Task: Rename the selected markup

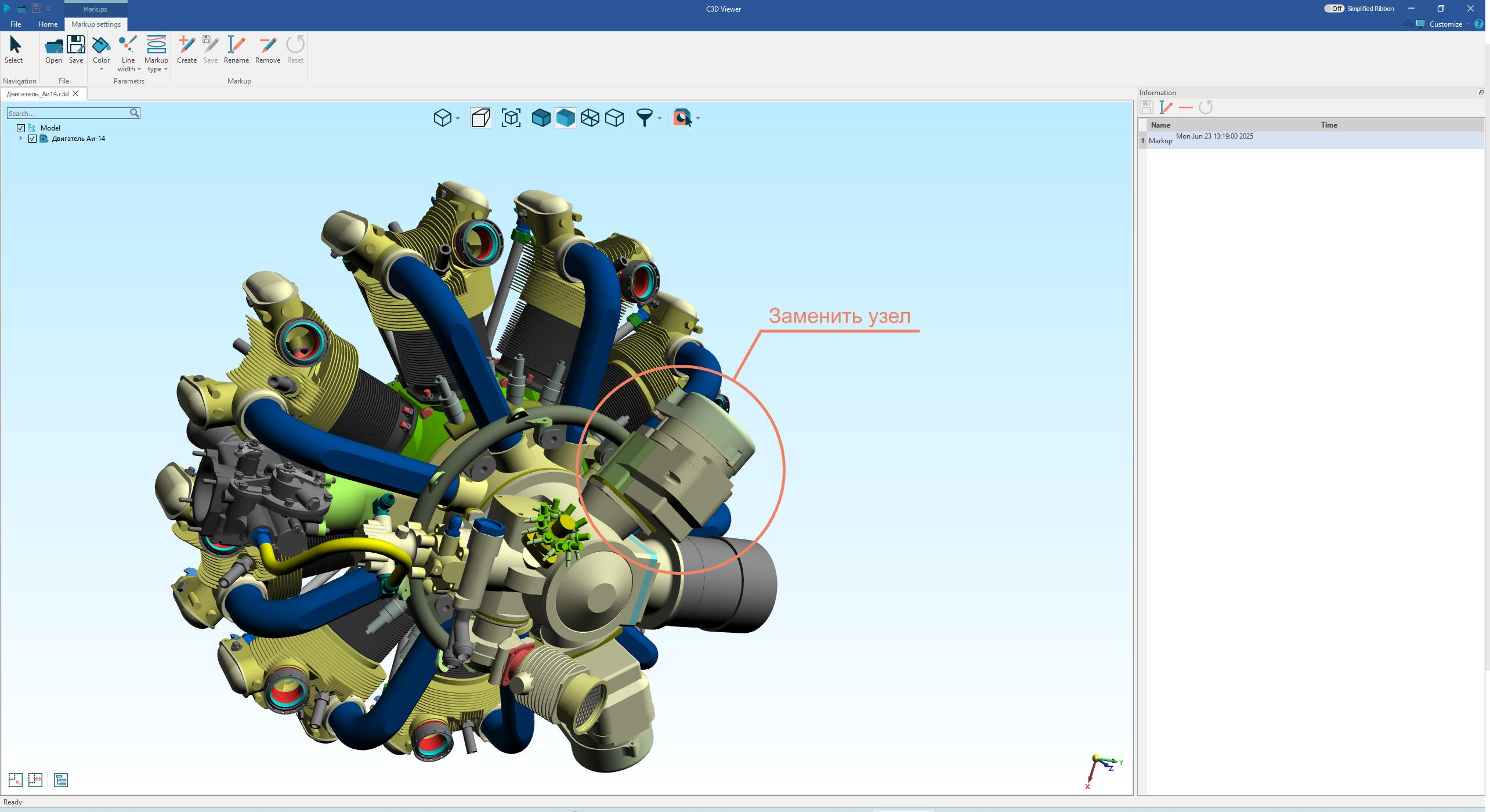Action: point(236,50)
